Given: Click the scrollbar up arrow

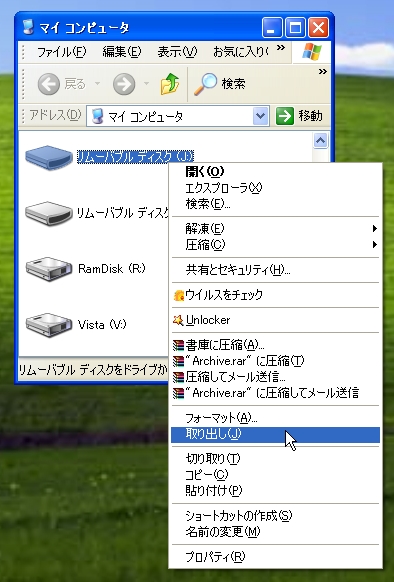Looking at the screenshot, I should [320, 141].
